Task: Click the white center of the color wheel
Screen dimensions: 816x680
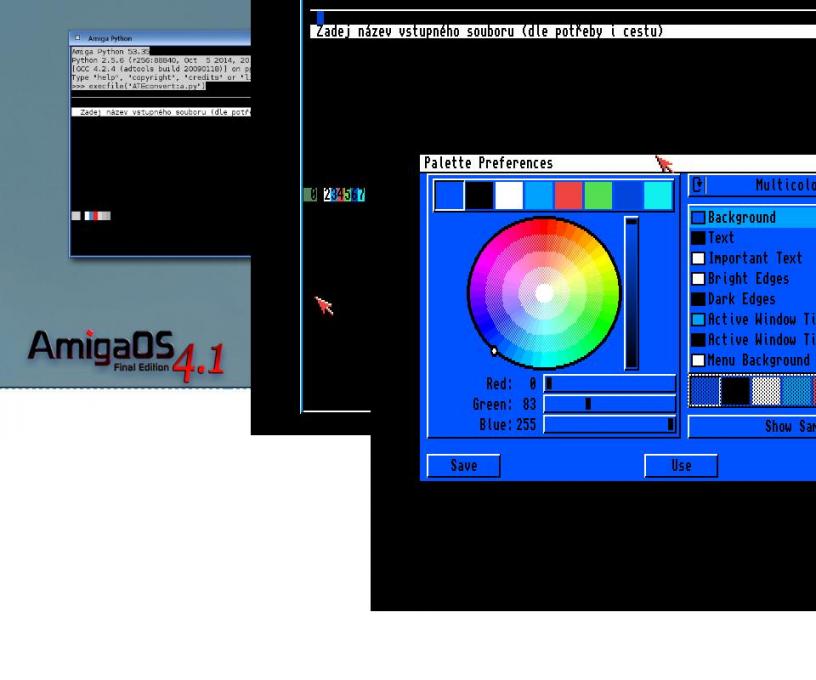Action: tap(544, 293)
